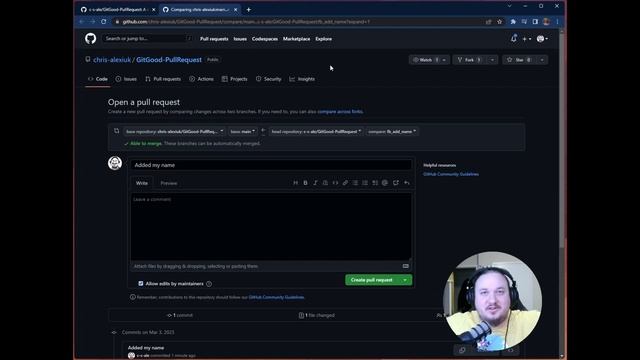Insert a heading with the H icon
Screen dimensions: 640x360
point(296,183)
